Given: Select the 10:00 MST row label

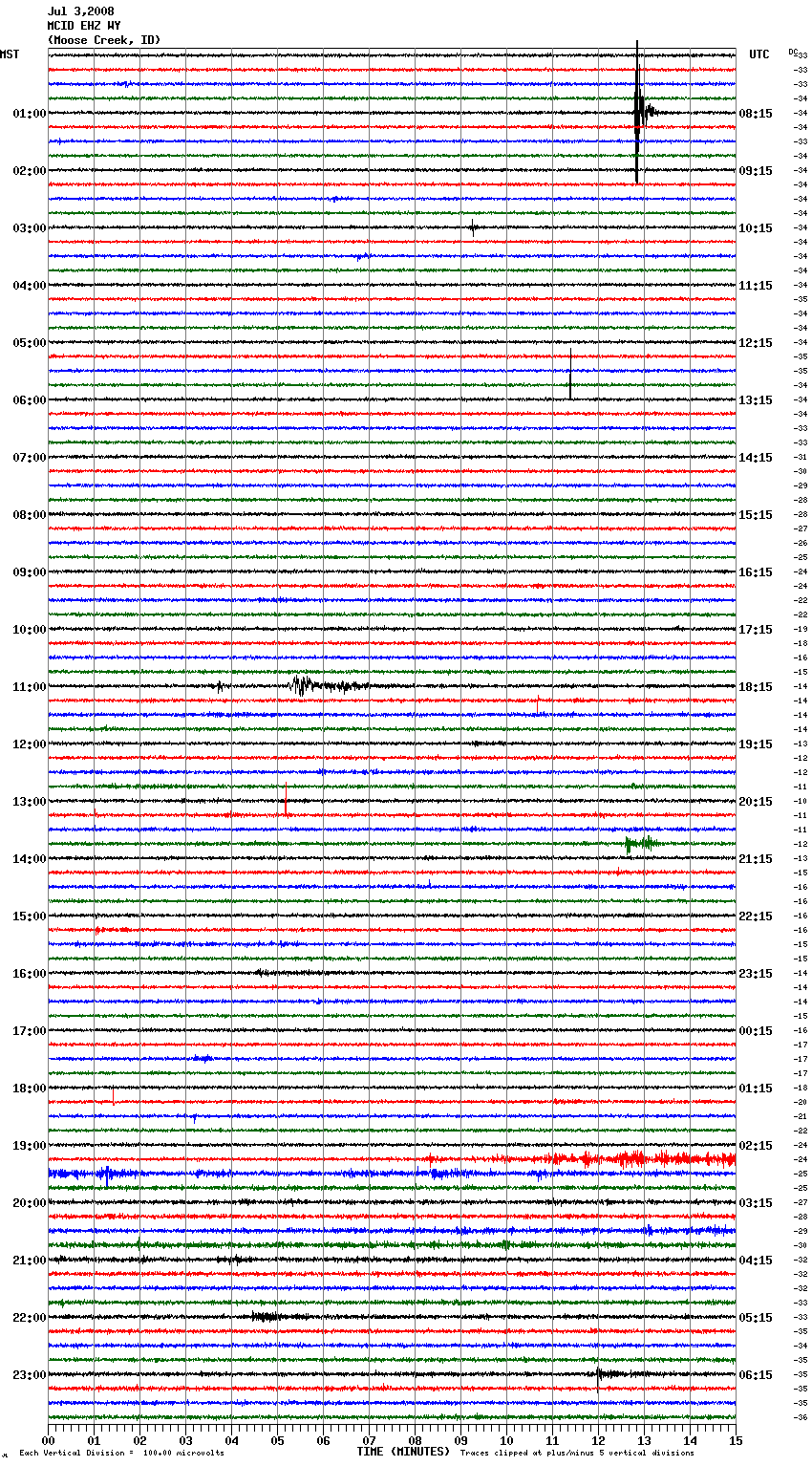Looking at the screenshot, I should point(30,630).
